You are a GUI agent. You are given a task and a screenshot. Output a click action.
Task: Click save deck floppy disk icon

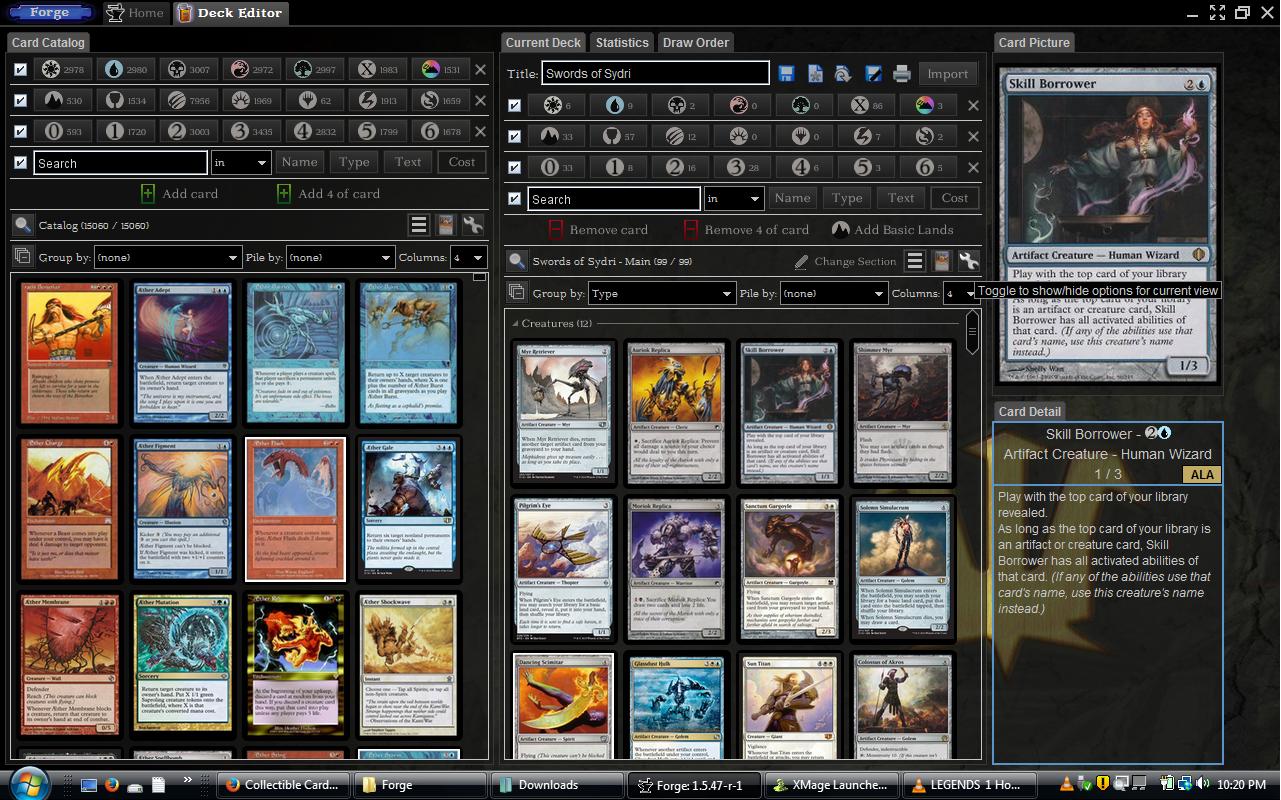click(x=786, y=73)
